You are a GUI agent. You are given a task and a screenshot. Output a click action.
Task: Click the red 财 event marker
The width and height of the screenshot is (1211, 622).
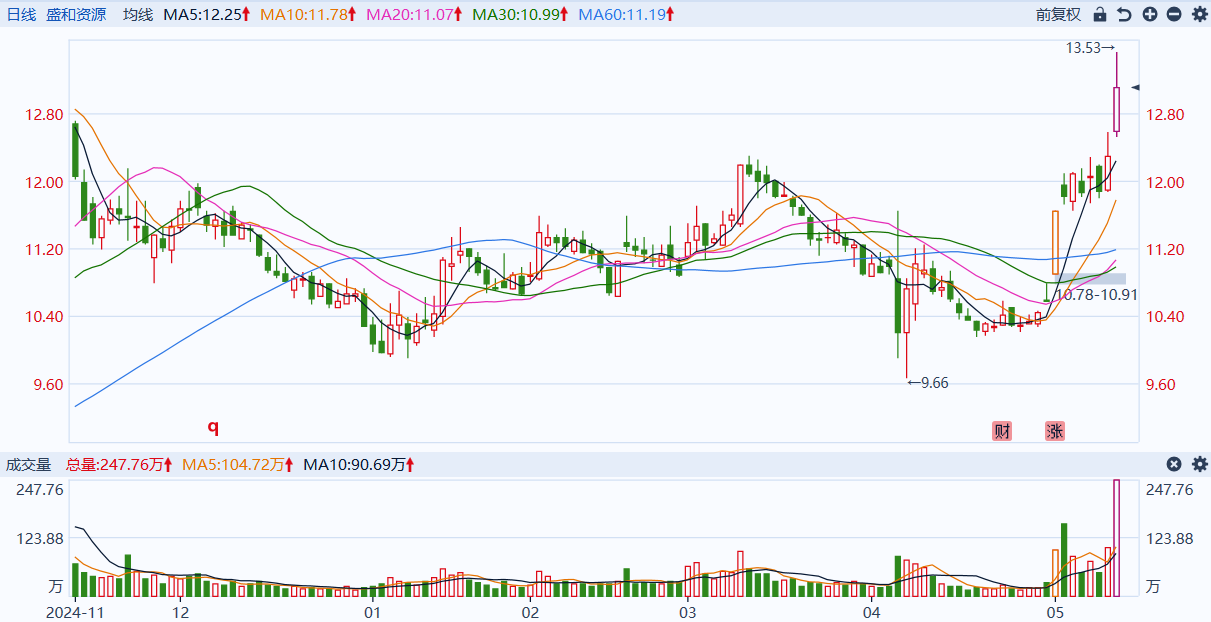point(1002,431)
